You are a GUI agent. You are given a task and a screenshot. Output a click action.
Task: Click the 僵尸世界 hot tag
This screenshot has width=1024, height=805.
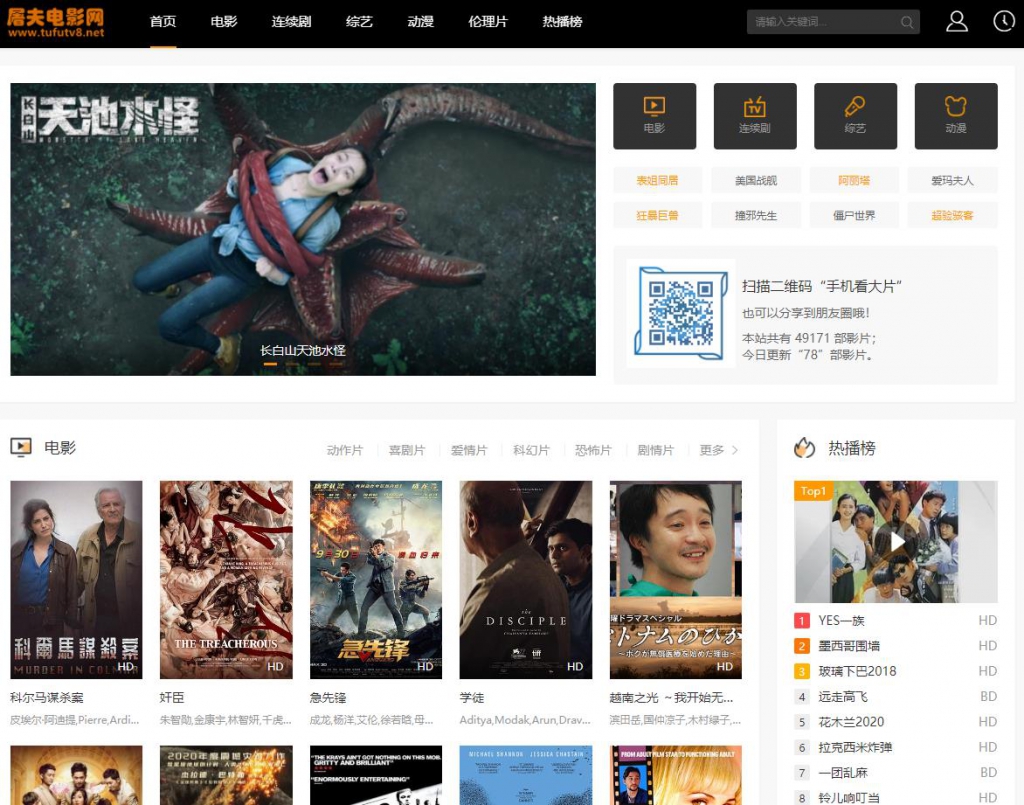click(x=854, y=215)
